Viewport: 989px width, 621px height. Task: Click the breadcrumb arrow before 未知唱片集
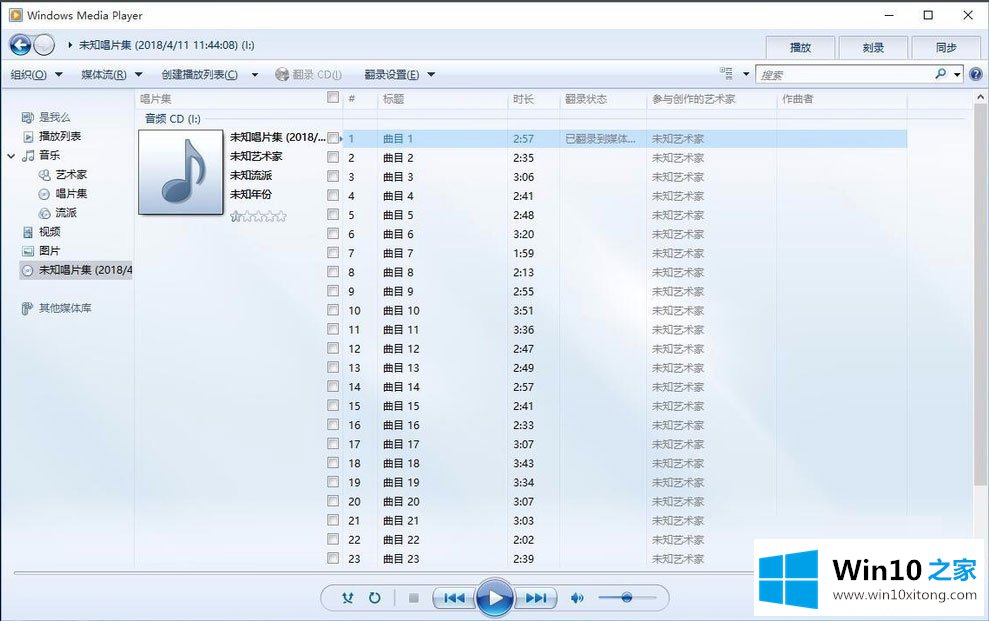pos(70,45)
